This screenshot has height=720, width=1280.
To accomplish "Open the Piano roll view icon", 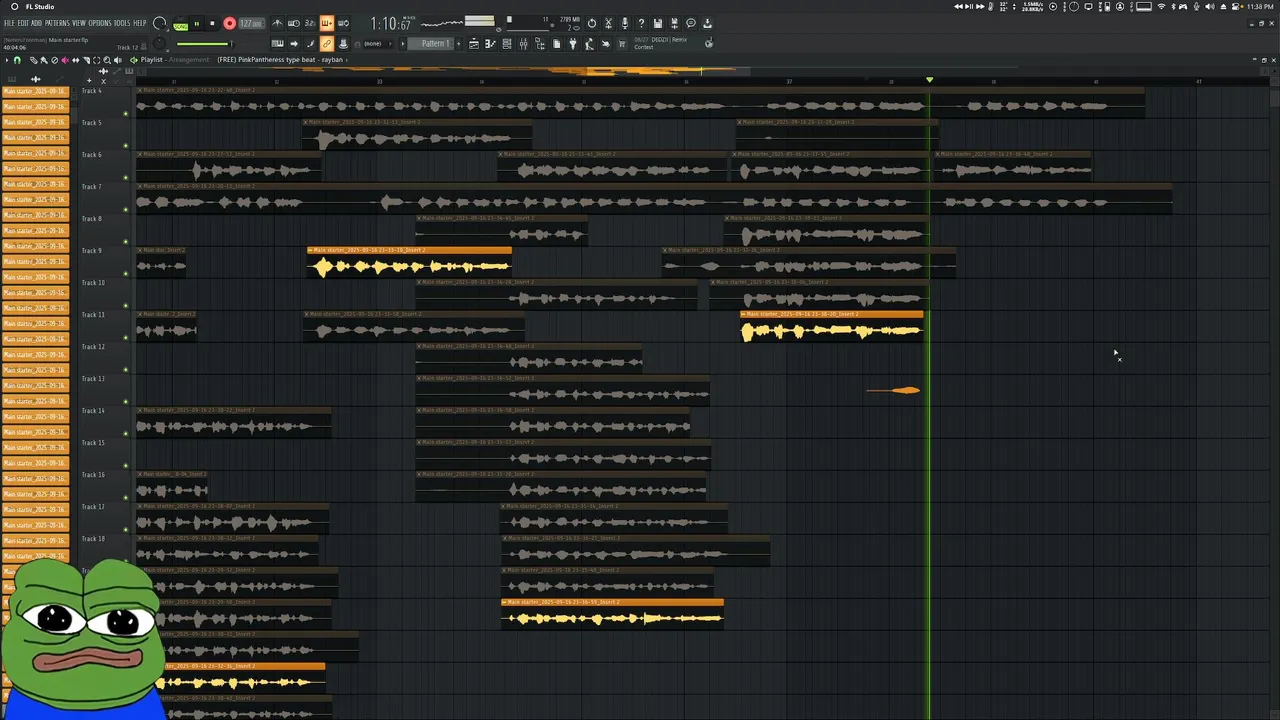I will [489, 44].
